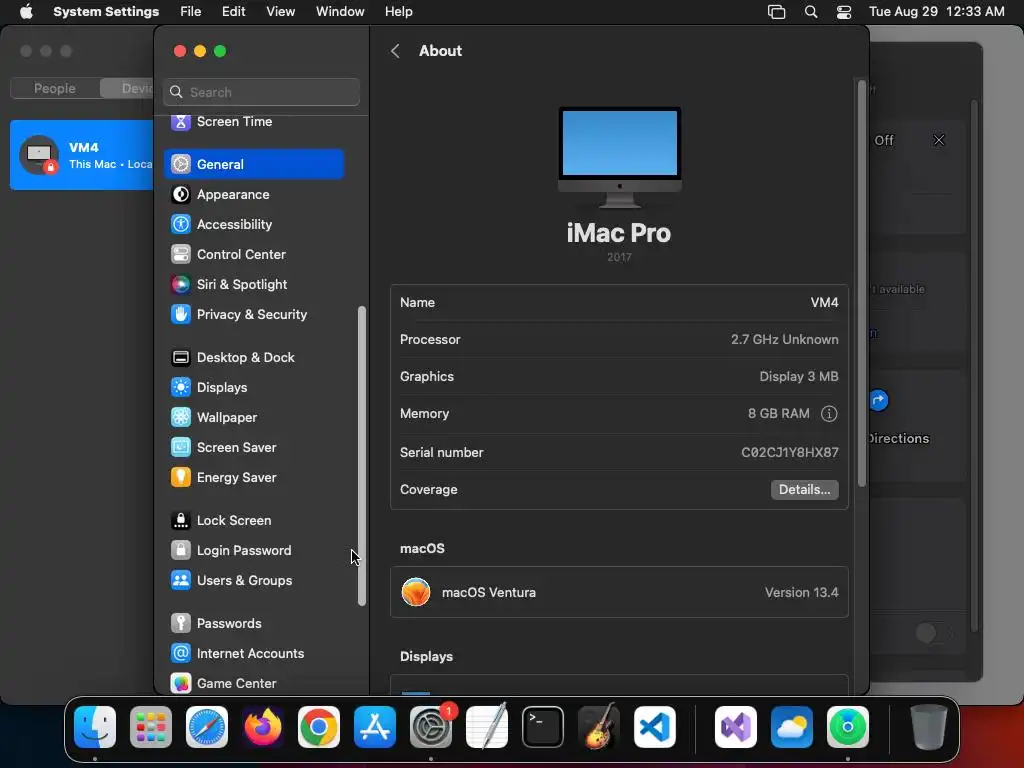Image resolution: width=1024 pixels, height=768 pixels.
Task: Click Directions icon in Find My window
Action: click(x=879, y=400)
